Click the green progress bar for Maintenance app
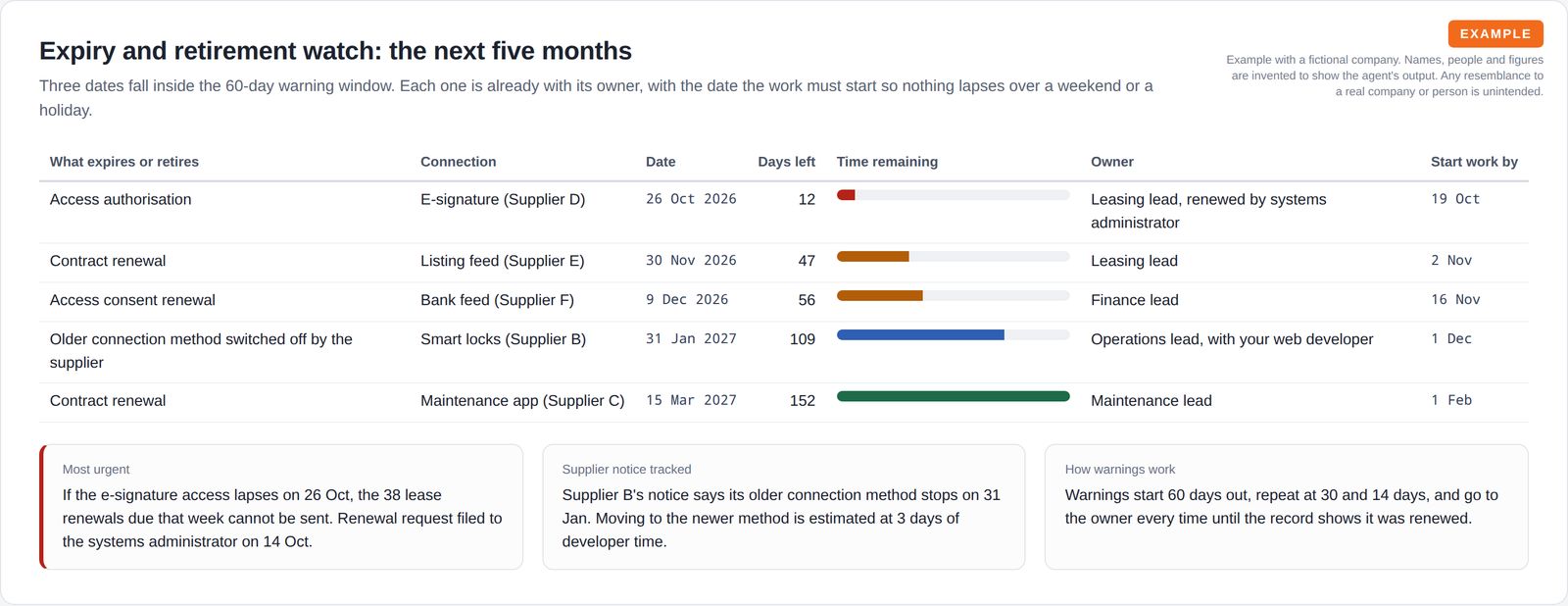Viewport: 1568px width, 606px height. (x=953, y=397)
